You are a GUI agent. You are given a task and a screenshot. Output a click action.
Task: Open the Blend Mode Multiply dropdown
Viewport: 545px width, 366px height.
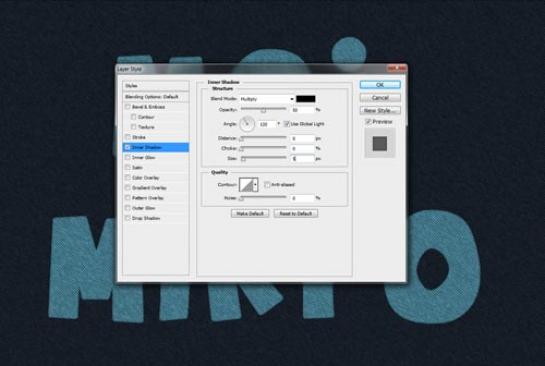coord(267,99)
